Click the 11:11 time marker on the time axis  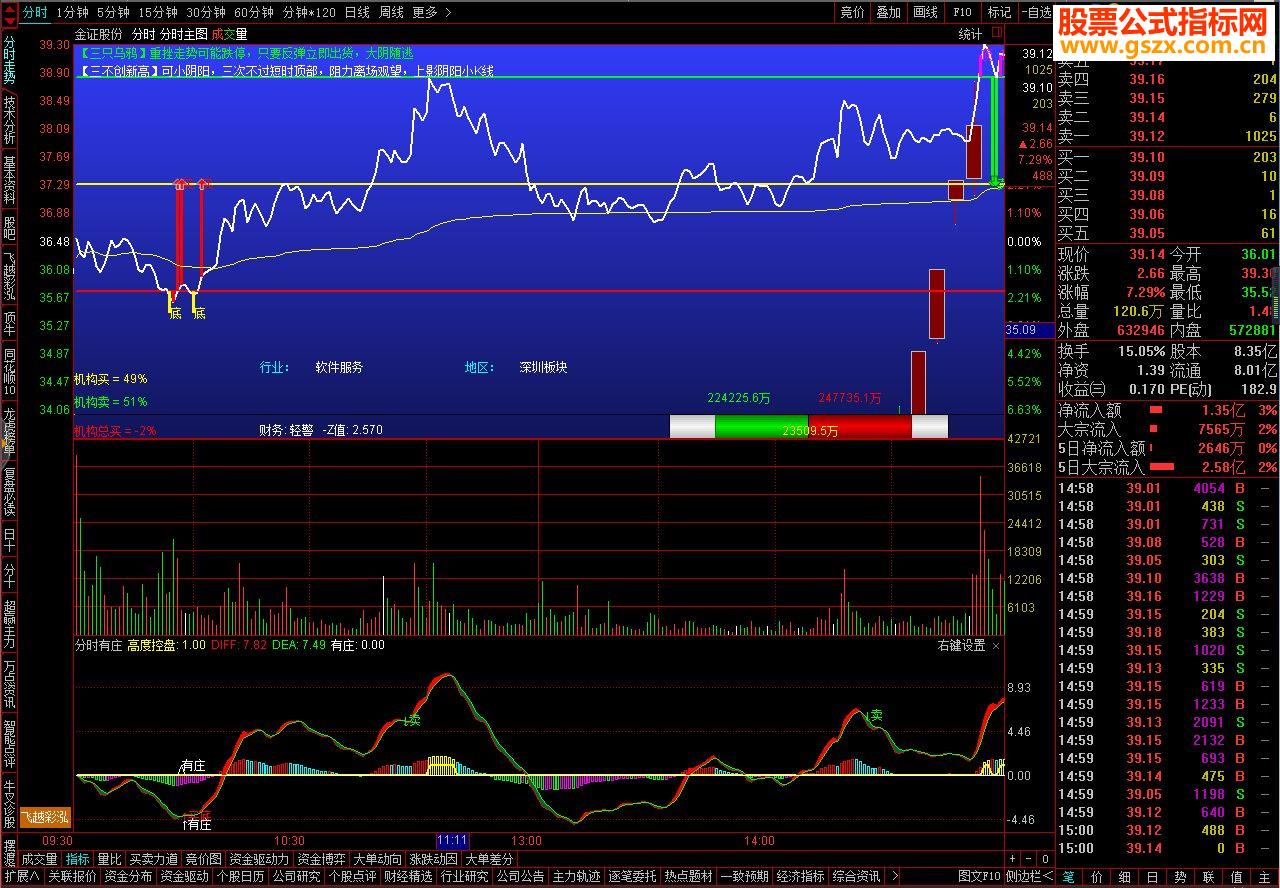click(452, 841)
